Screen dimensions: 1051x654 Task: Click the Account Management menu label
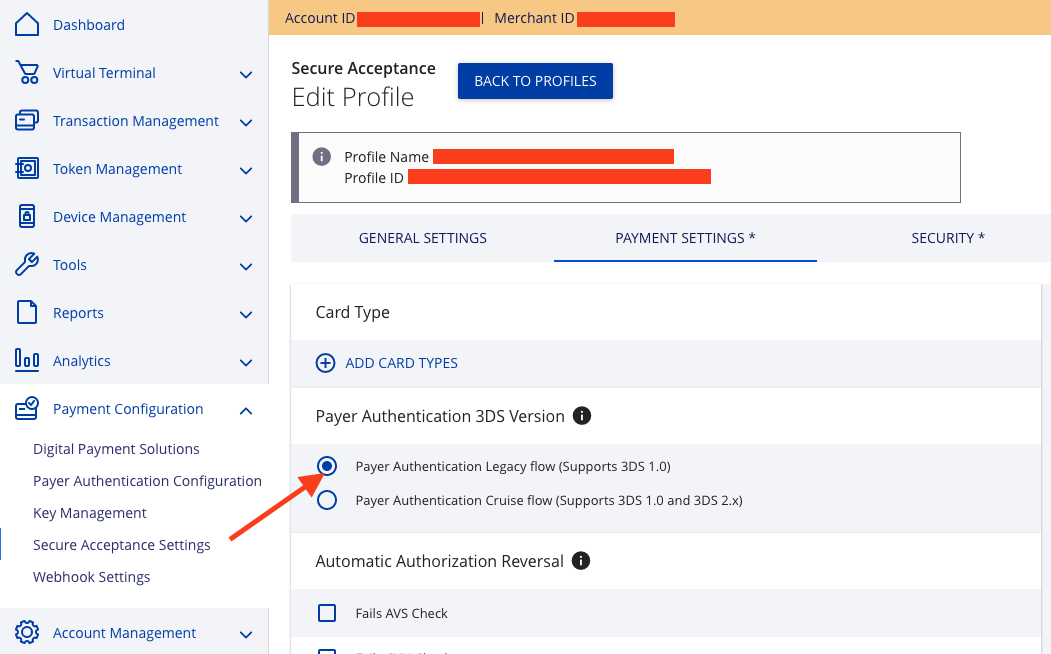pos(124,633)
